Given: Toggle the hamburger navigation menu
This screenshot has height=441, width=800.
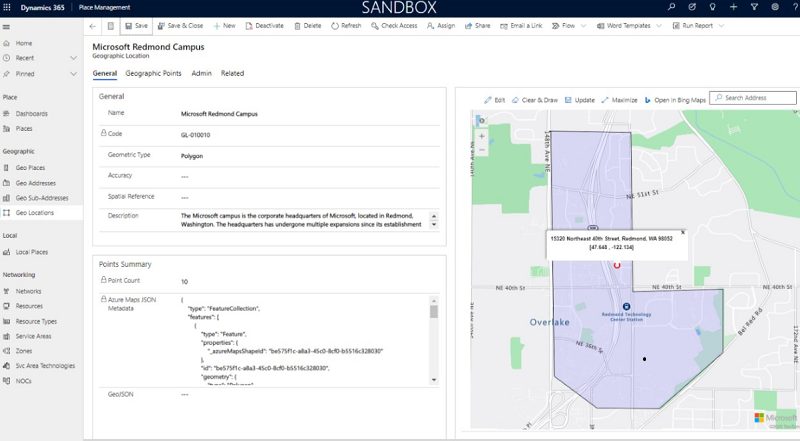Looking at the screenshot, I should click(7, 26).
